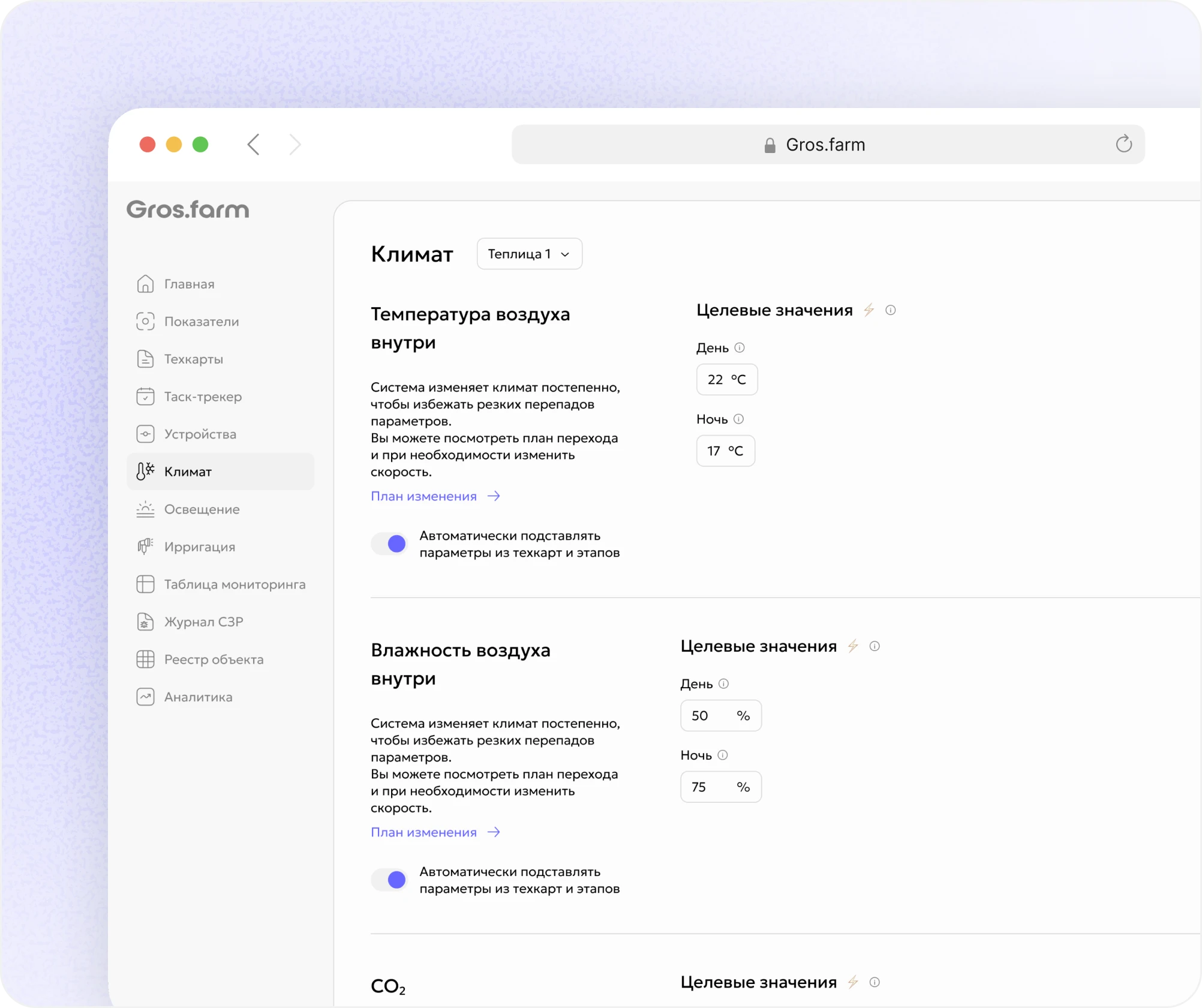1202x1008 pixels.
Task: Click info icon next to temperature Ночь
Action: [739, 419]
